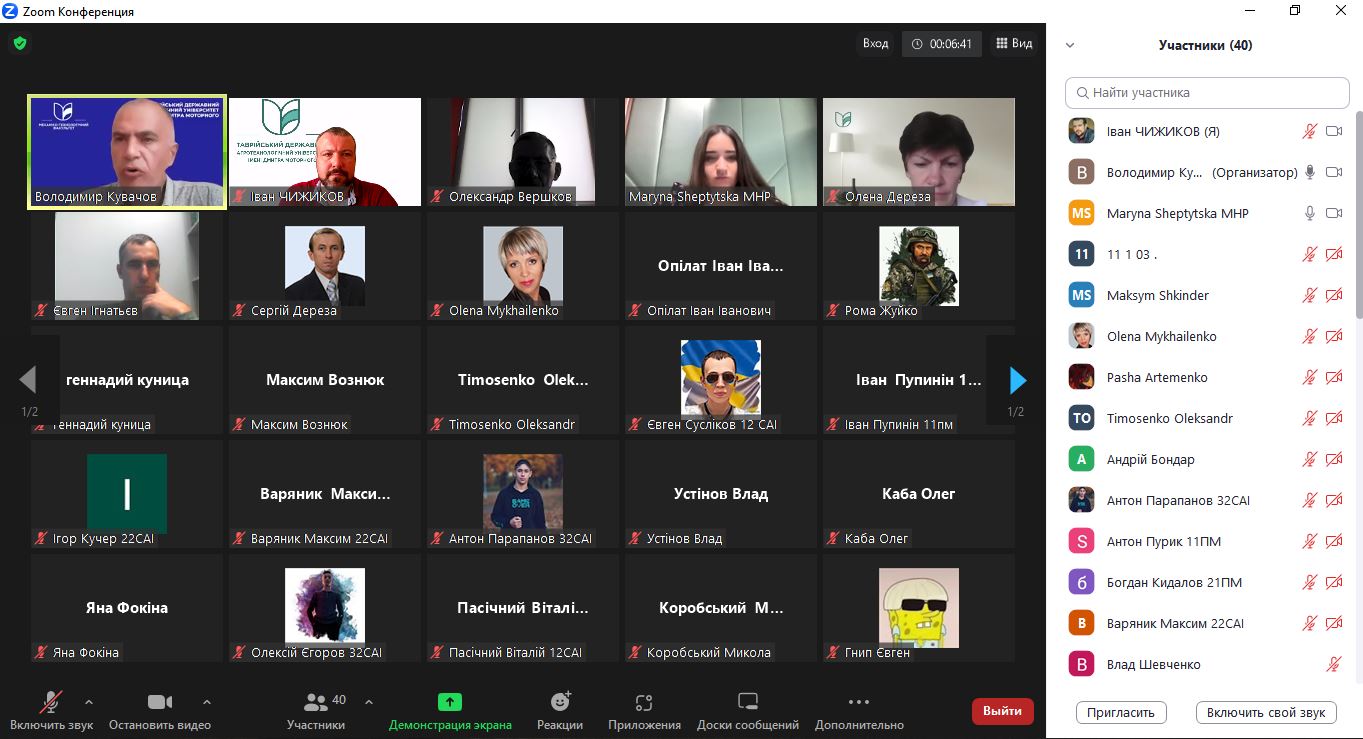Open Приложения apps panel
Viewport: 1363px width, 739px height.
pos(644,711)
